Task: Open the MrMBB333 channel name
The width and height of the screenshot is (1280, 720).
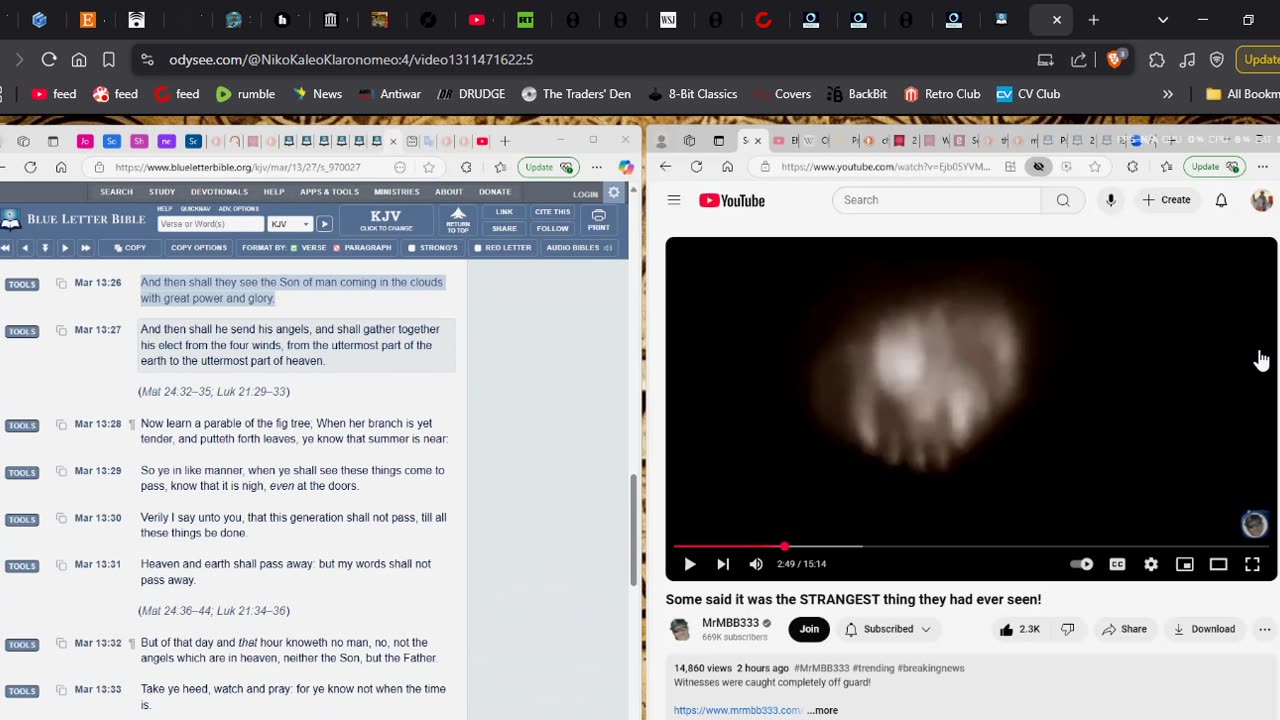Action: (x=730, y=623)
